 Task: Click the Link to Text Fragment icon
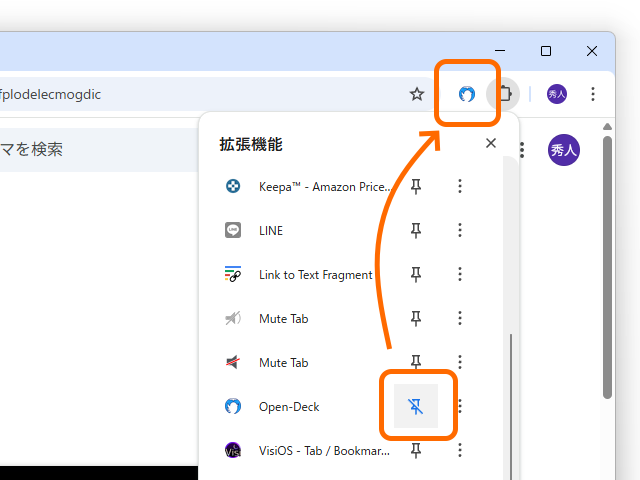coord(233,274)
